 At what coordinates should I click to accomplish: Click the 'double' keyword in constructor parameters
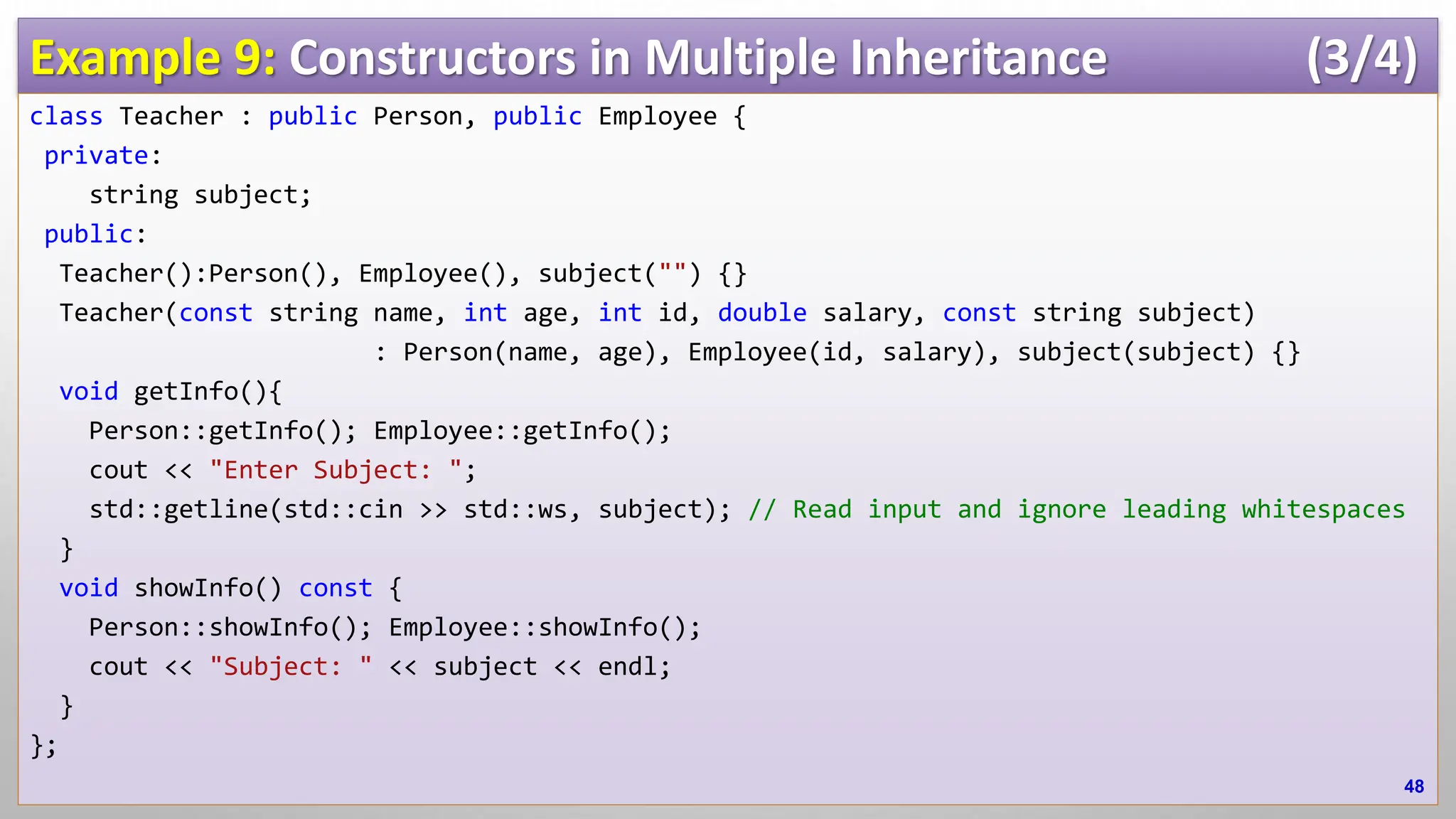tap(761, 313)
